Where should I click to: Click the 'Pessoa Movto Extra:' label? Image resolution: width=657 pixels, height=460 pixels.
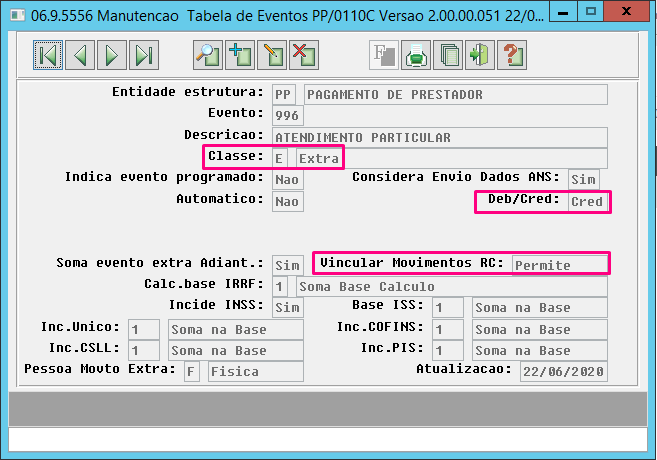pos(100,369)
